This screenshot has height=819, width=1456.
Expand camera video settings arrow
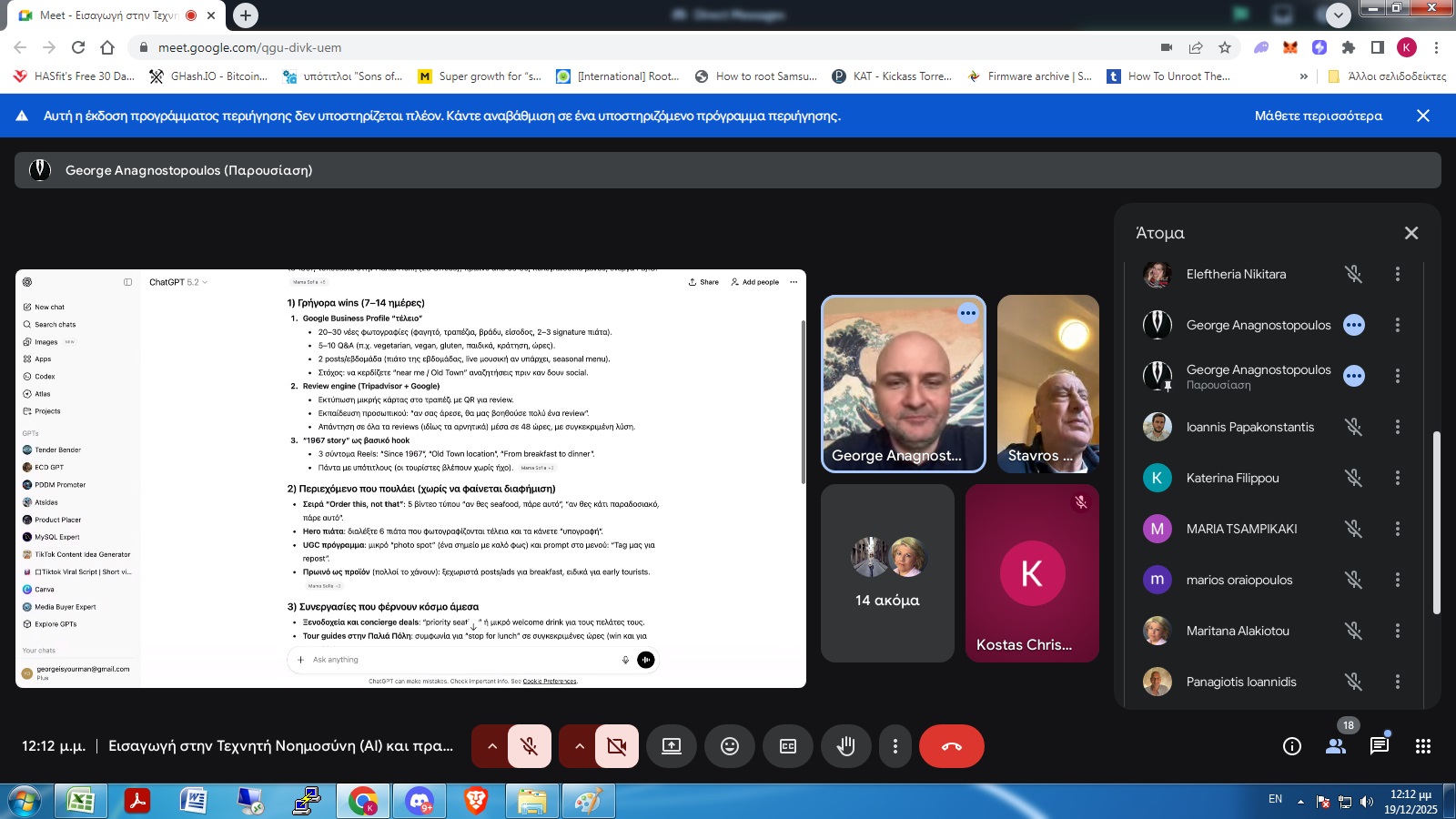click(x=580, y=746)
